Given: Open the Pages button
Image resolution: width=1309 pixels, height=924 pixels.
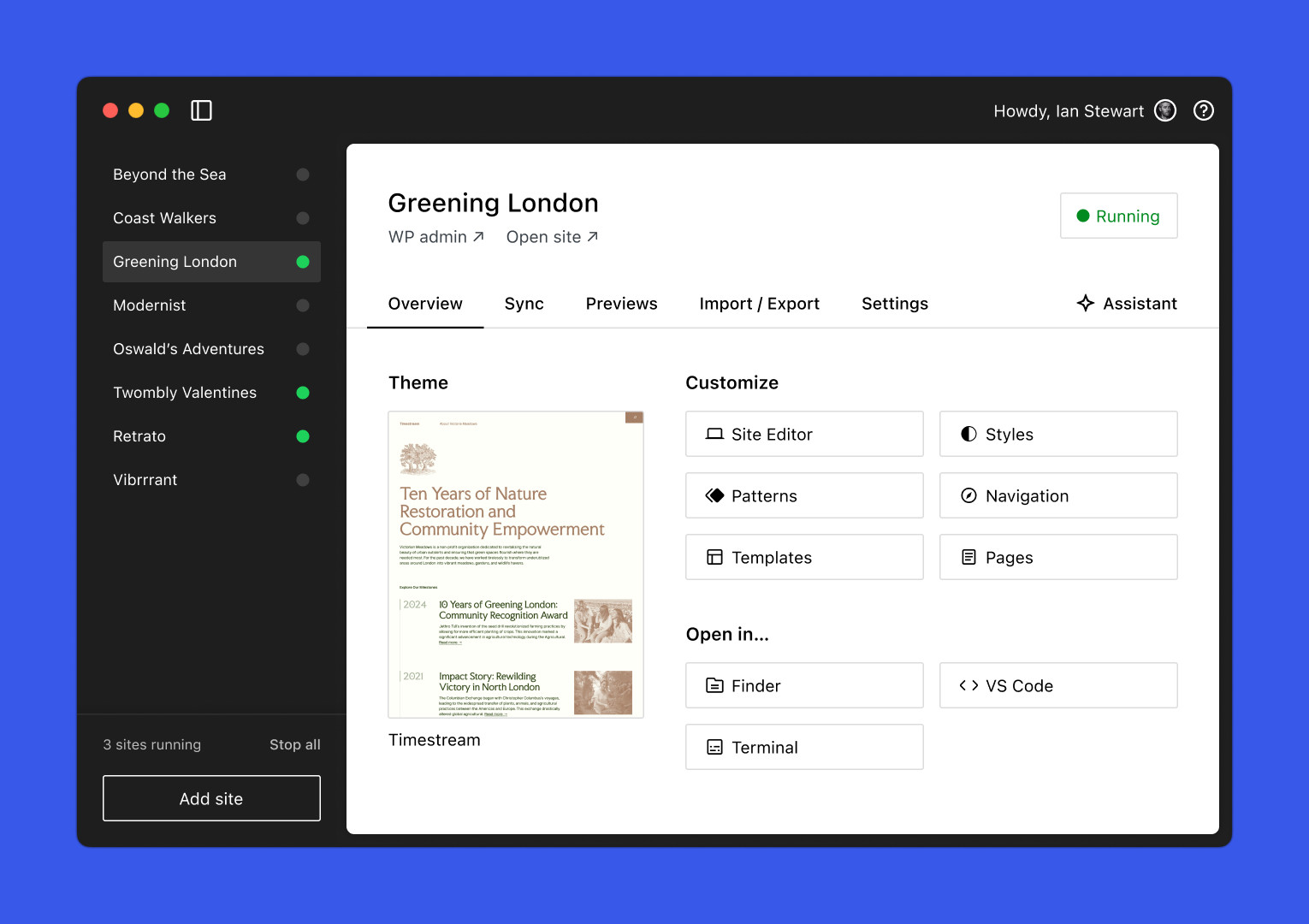Looking at the screenshot, I should (1058, 557).
